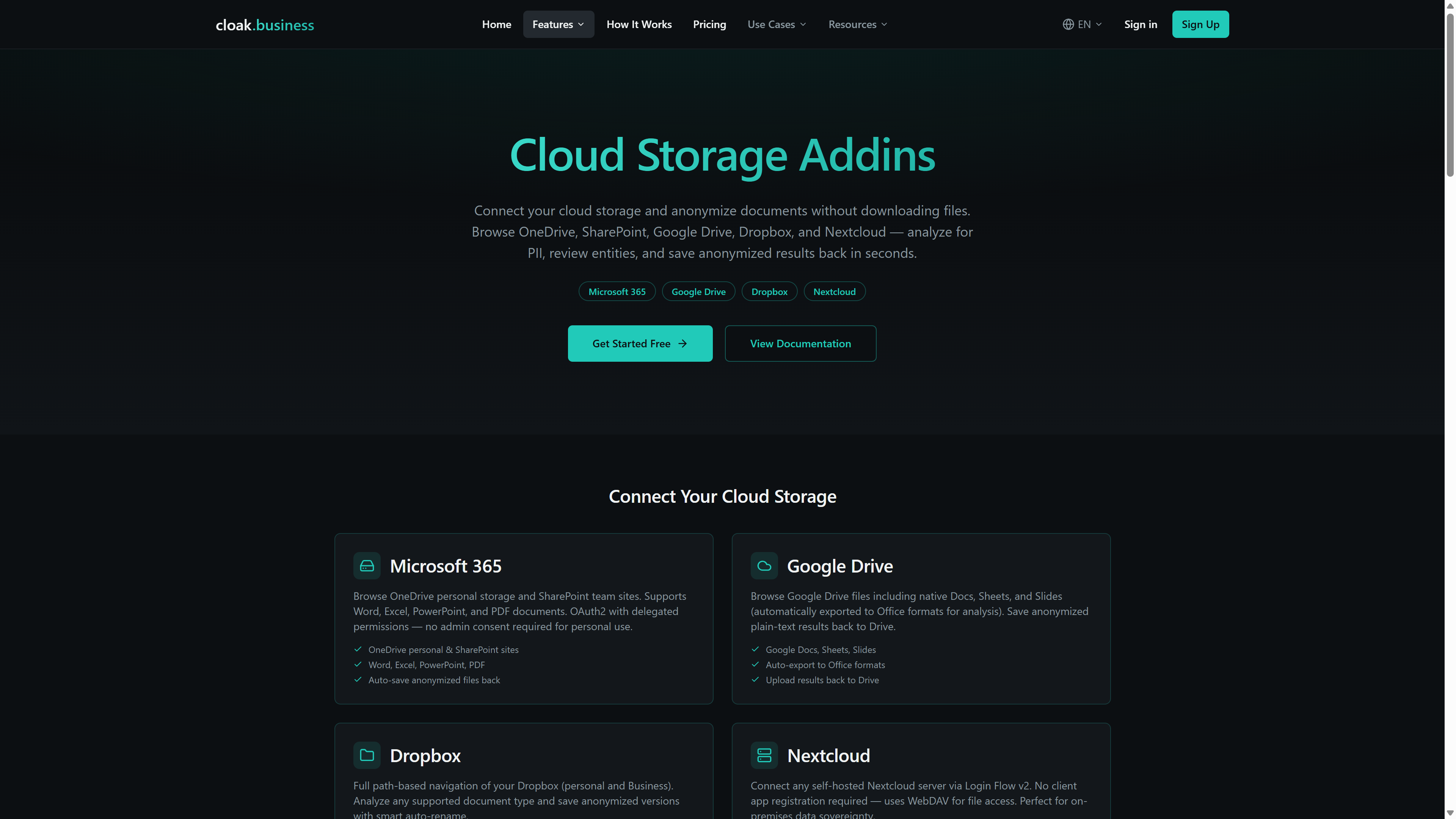
Task: Open the Home nav link
Action: [x=496, y=24]
